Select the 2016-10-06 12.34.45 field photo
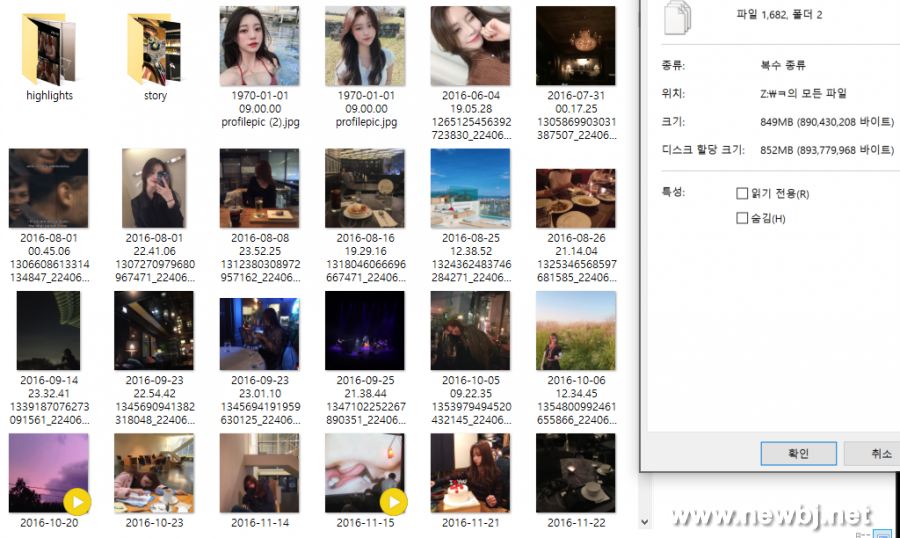900x538 pixels. pyautogui.click(x=575, y=331)
